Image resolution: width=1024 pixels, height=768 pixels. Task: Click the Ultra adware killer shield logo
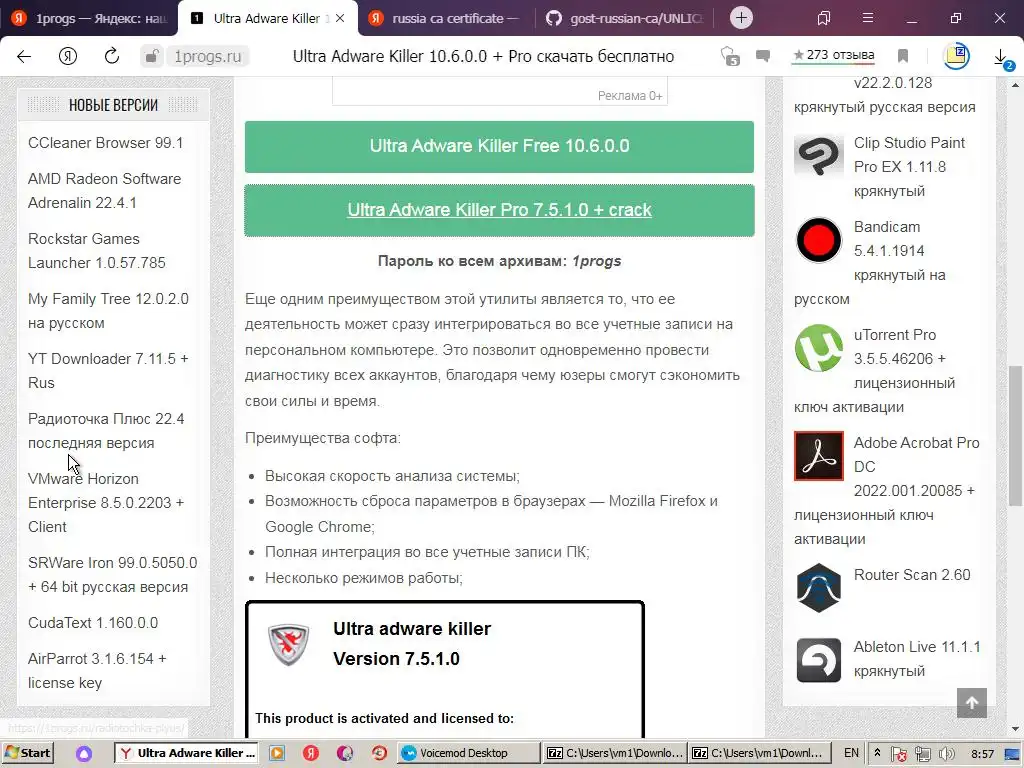[x=289, y=645]
